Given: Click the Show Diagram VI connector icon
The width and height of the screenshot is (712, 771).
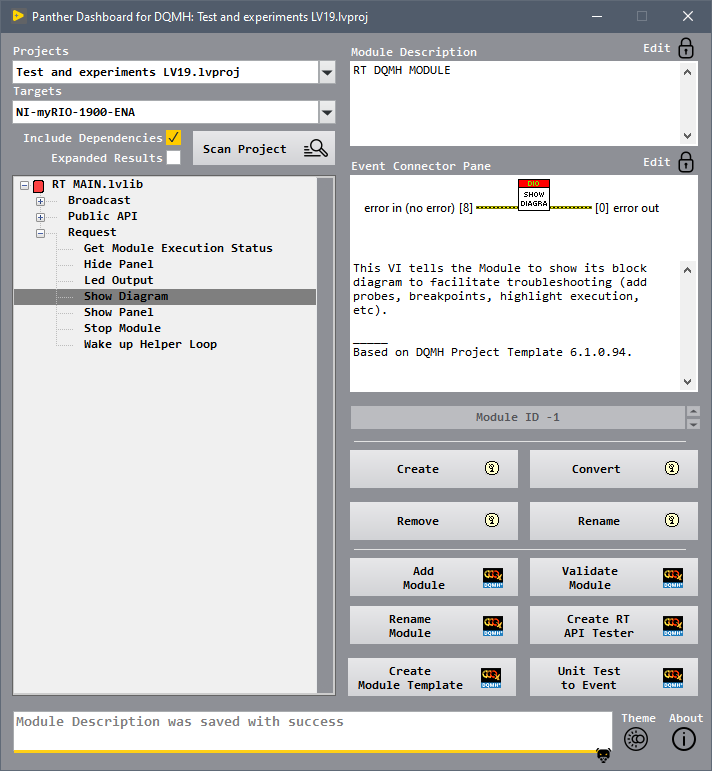Looking at the screenshot, I should 534,195.
